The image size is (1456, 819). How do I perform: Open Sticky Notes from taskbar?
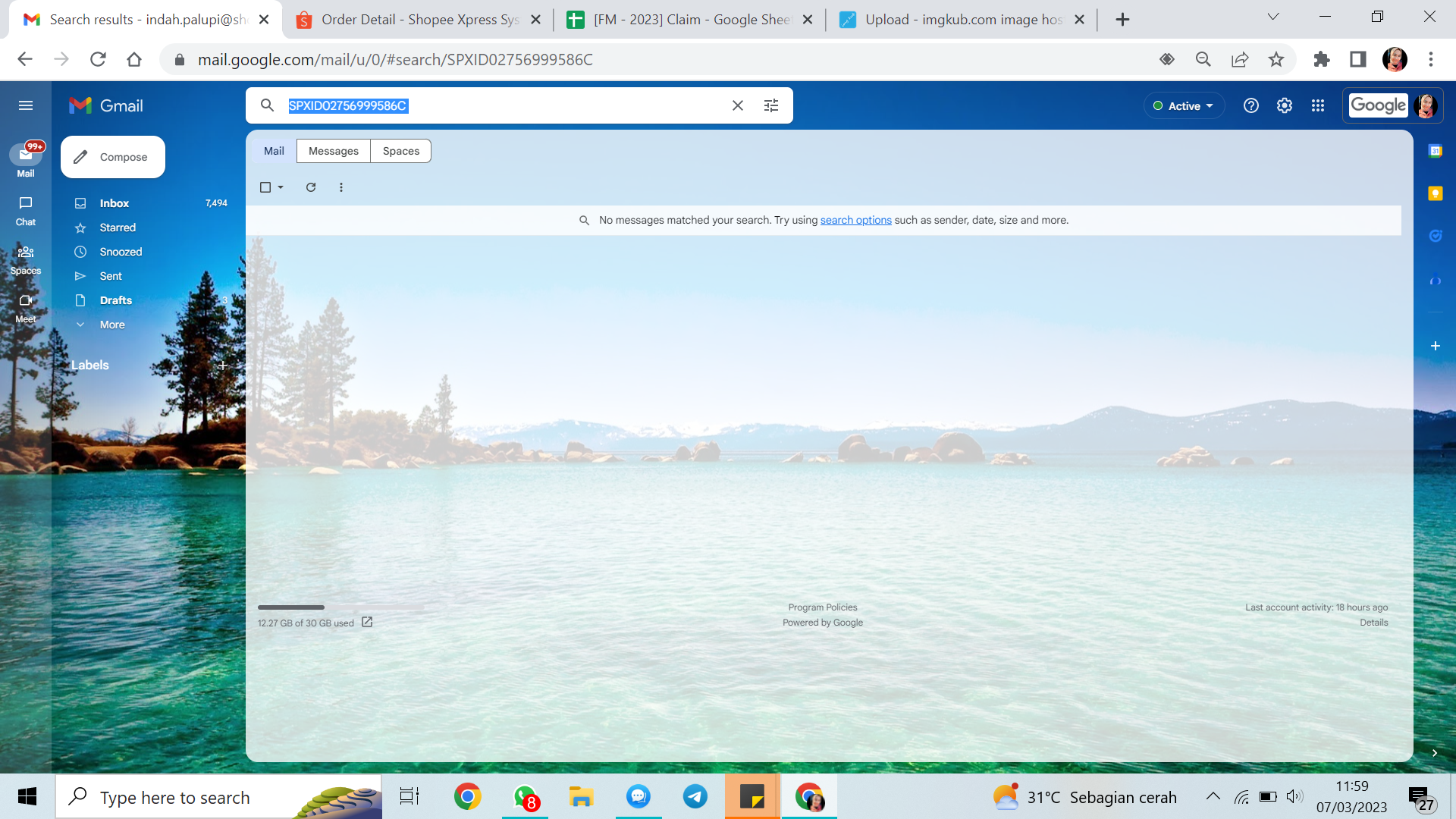coord(752,797)
